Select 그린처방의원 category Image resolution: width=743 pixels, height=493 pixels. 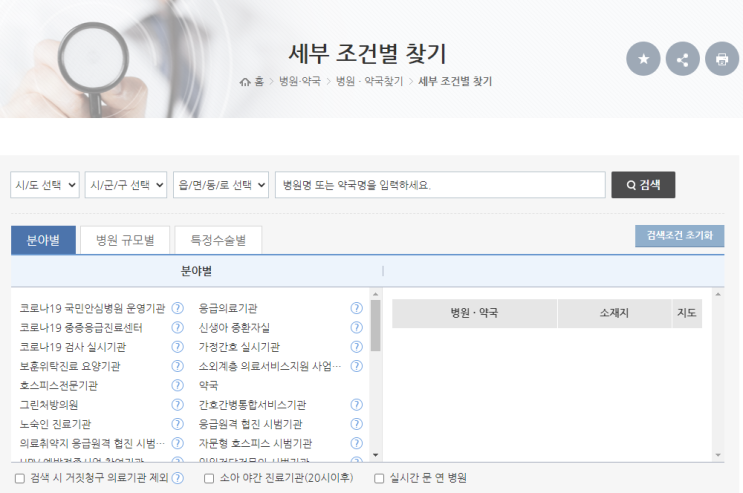click(x=49, y=405)
